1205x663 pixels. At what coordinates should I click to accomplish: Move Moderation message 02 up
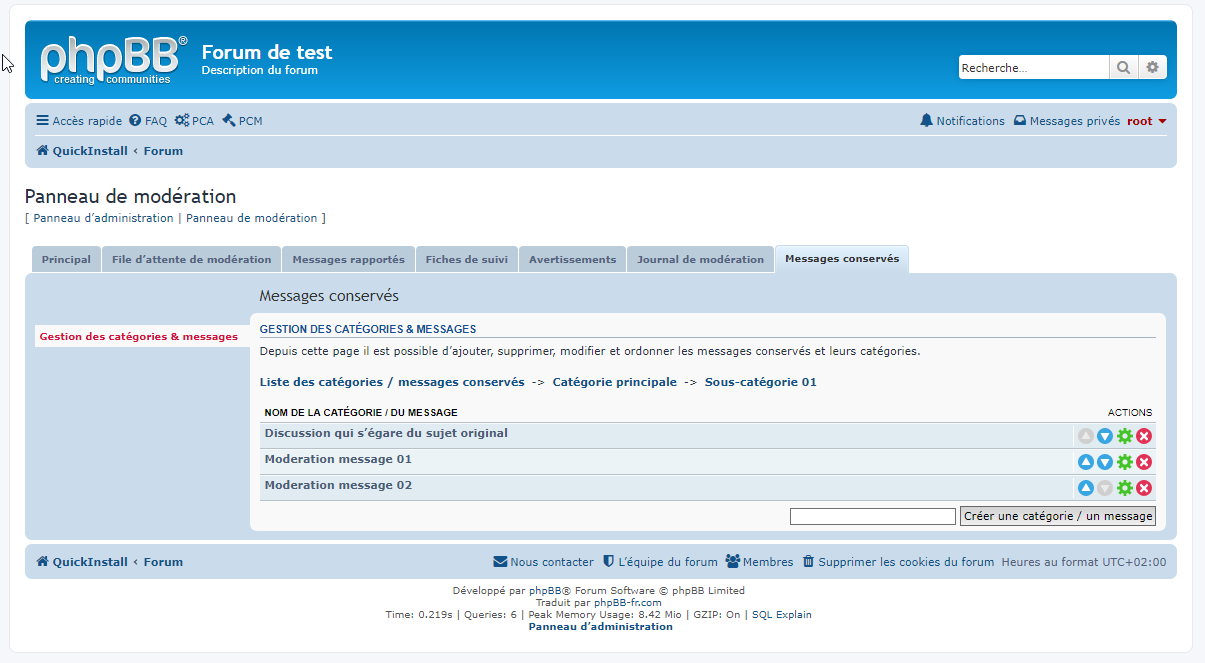click(x=1085, y=488)
